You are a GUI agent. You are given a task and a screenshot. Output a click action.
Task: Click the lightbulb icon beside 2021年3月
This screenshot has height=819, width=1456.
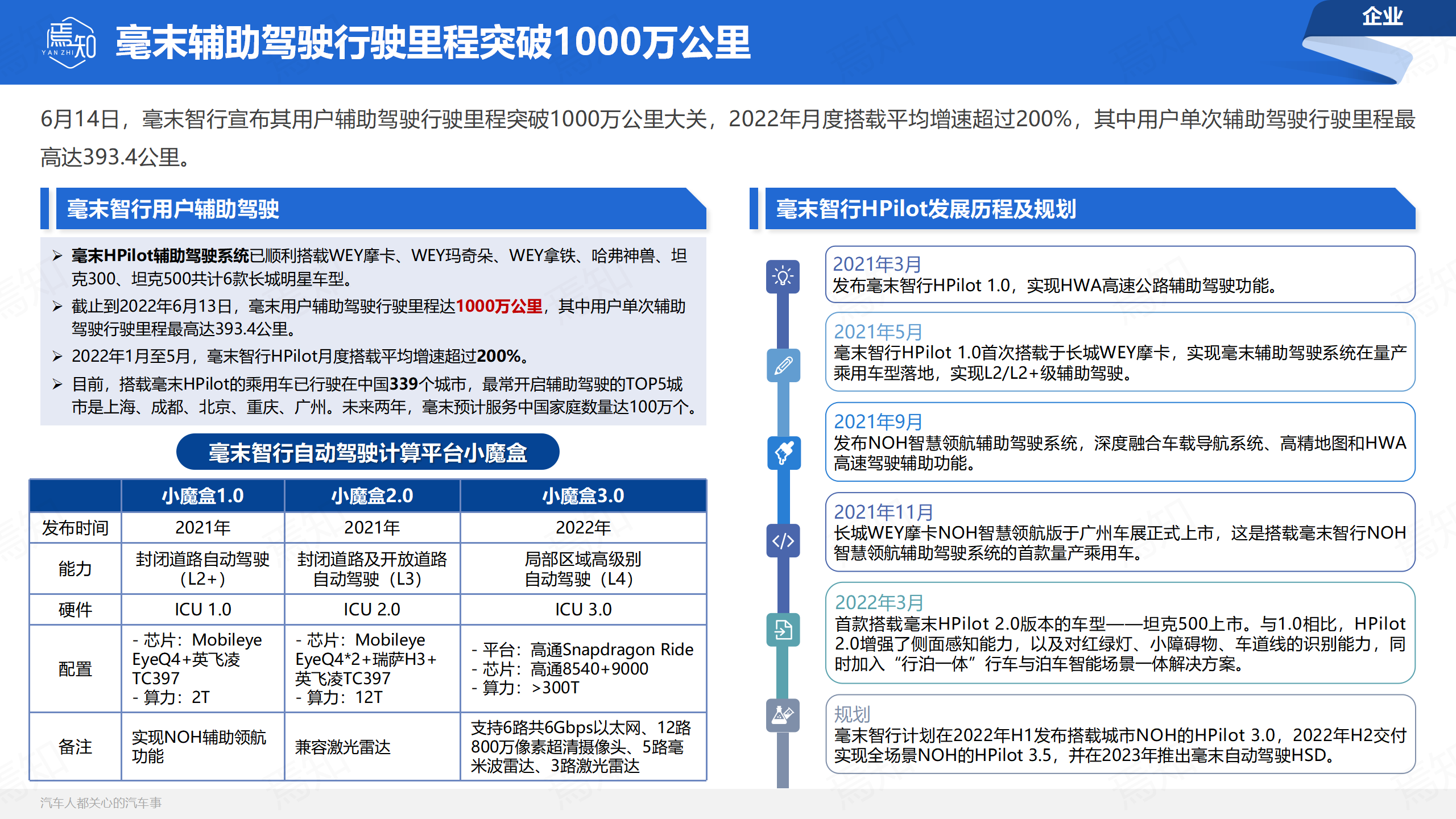(x=783, y=277)
